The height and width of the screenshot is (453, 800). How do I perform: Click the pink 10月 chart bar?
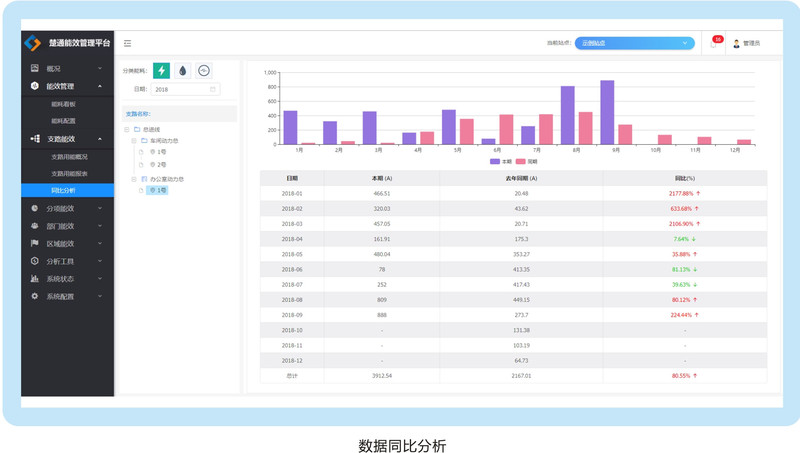tap(665, 140)
